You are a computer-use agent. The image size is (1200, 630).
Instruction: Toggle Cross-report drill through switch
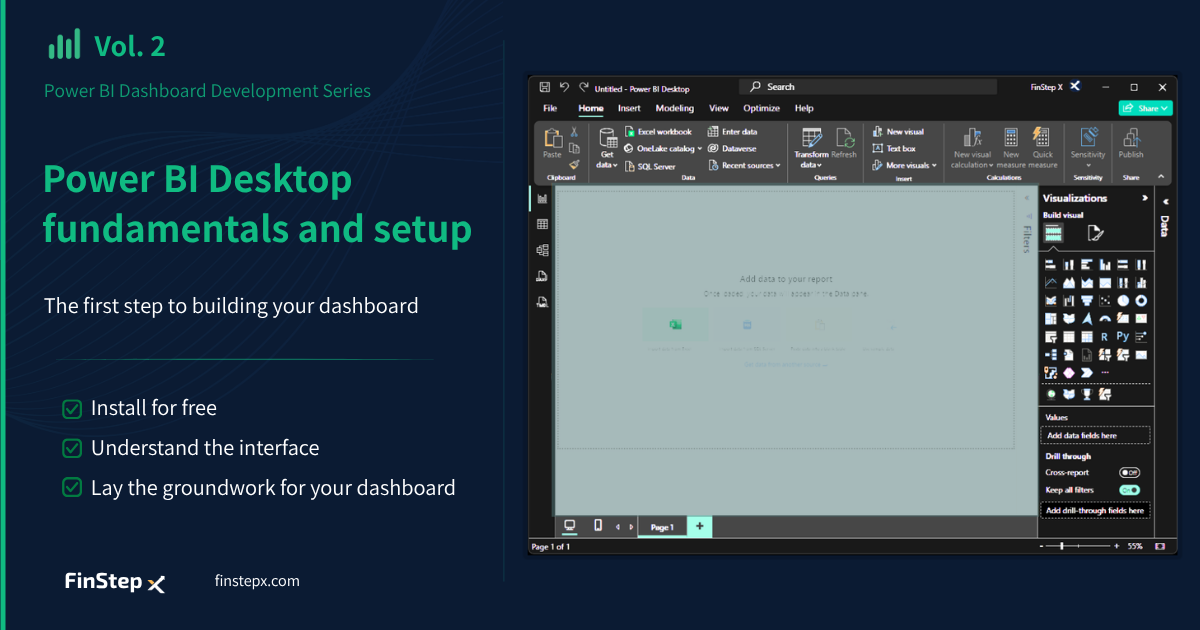[x=1129, y=472]
